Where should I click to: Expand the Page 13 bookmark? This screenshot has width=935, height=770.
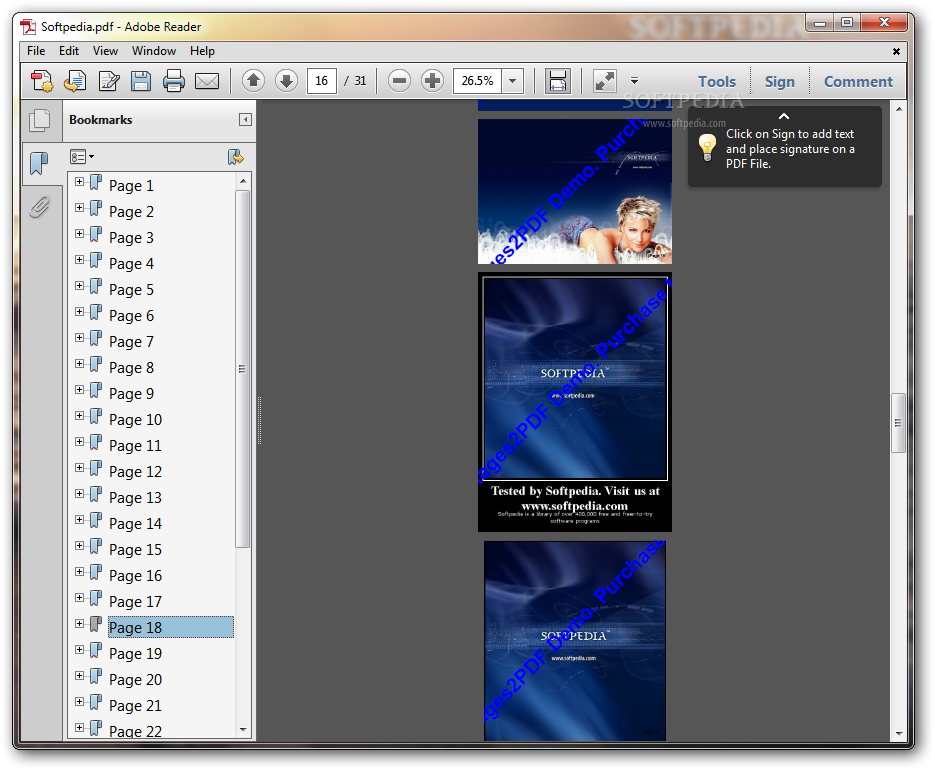[79, 494]
